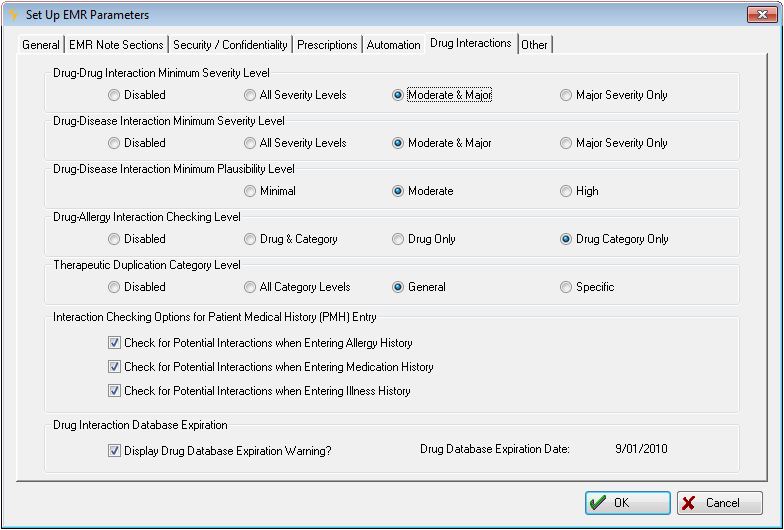Switch to the General tab

[x=40, y=45]
